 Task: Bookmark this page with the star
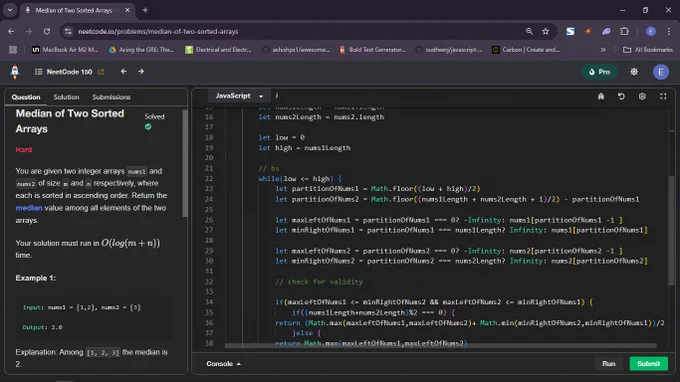546,31
